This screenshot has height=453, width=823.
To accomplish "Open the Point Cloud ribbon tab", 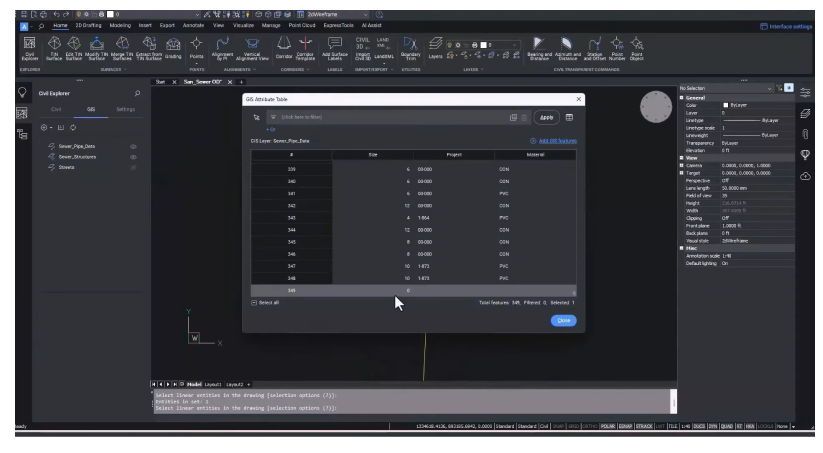I will point(302,25).
